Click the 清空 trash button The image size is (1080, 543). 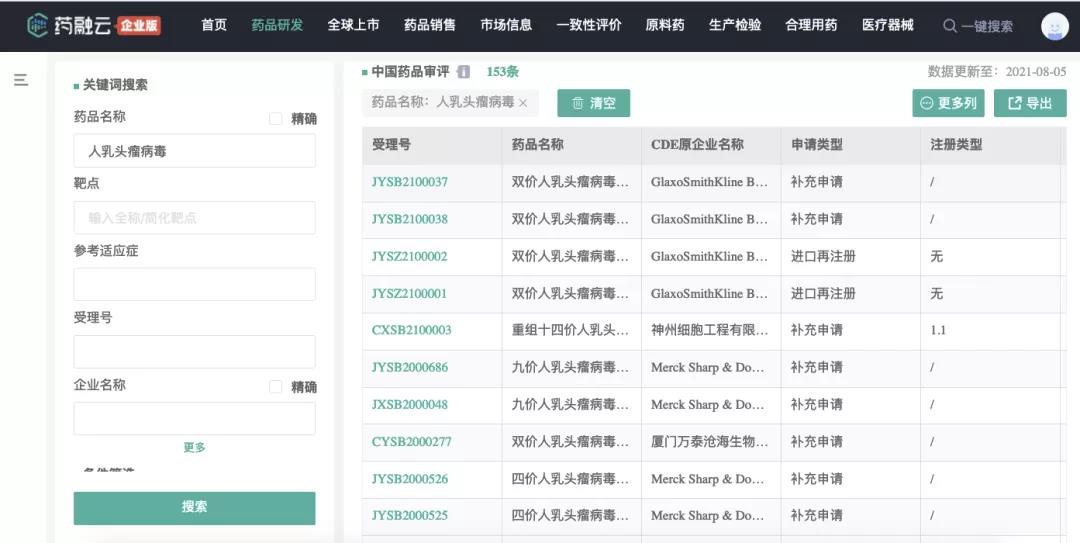click(x=593, y=103)
